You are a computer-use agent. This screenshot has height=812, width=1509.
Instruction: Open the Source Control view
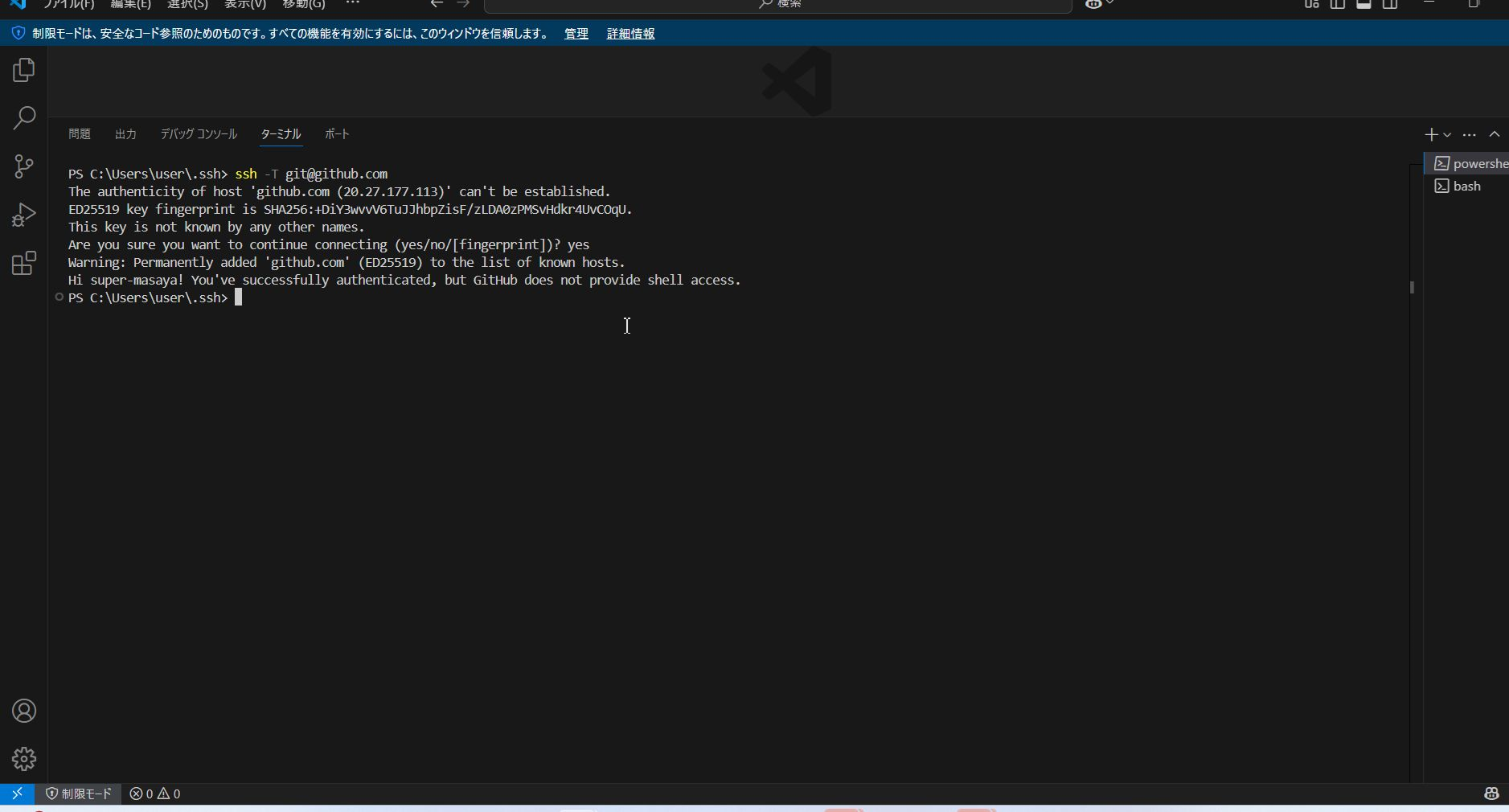[24, 166]
